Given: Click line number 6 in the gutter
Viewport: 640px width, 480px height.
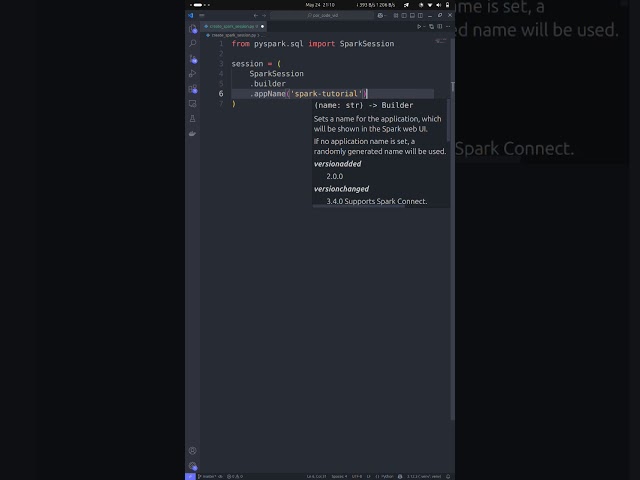Looking at the screenshot, I should coord(221,94).
